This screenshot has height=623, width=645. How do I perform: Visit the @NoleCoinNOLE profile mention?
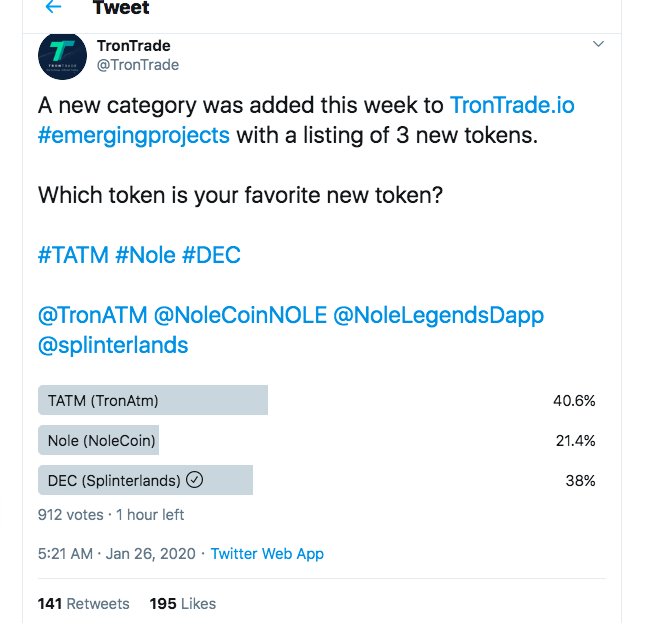240,315
